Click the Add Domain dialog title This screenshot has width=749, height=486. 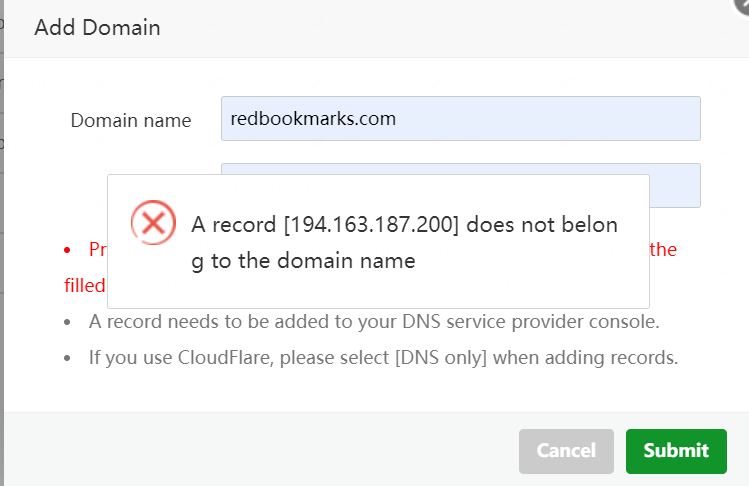97,27
